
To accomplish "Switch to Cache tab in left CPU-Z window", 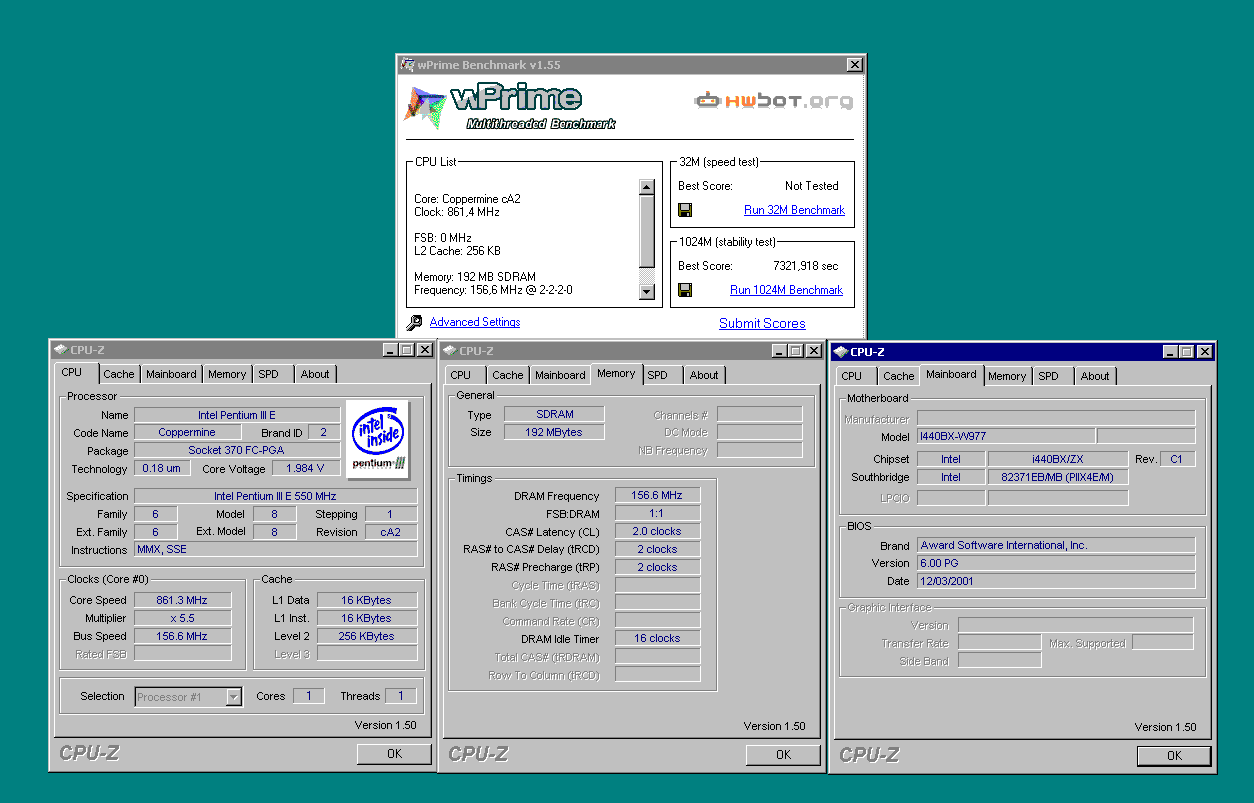I will (119, 374).
